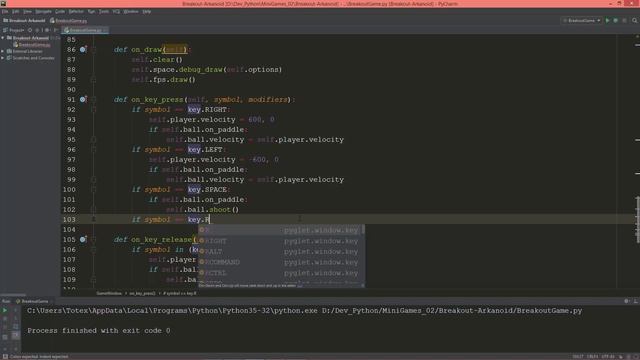Click the Run panel title label
This screenshot has height=360, width=640.
coord(6,301)
